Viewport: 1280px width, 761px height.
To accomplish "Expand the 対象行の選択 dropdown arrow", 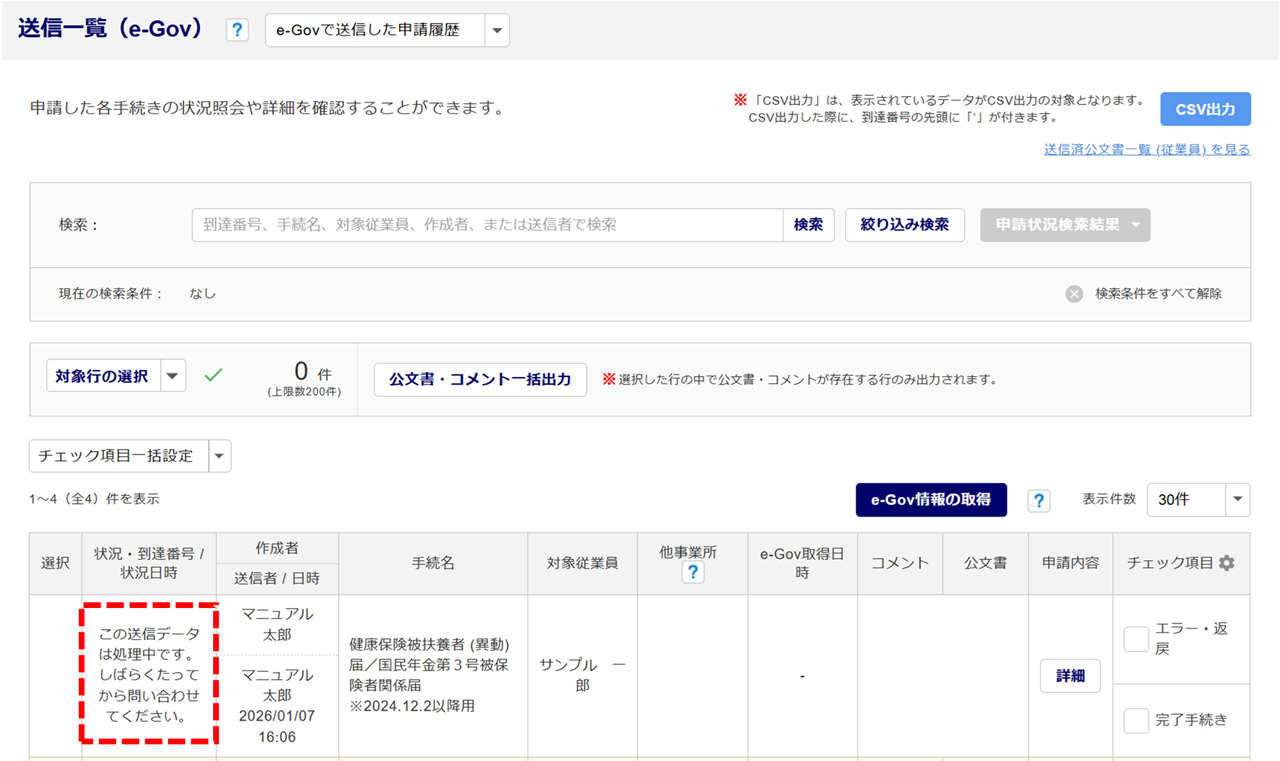I will coord(173,376).
